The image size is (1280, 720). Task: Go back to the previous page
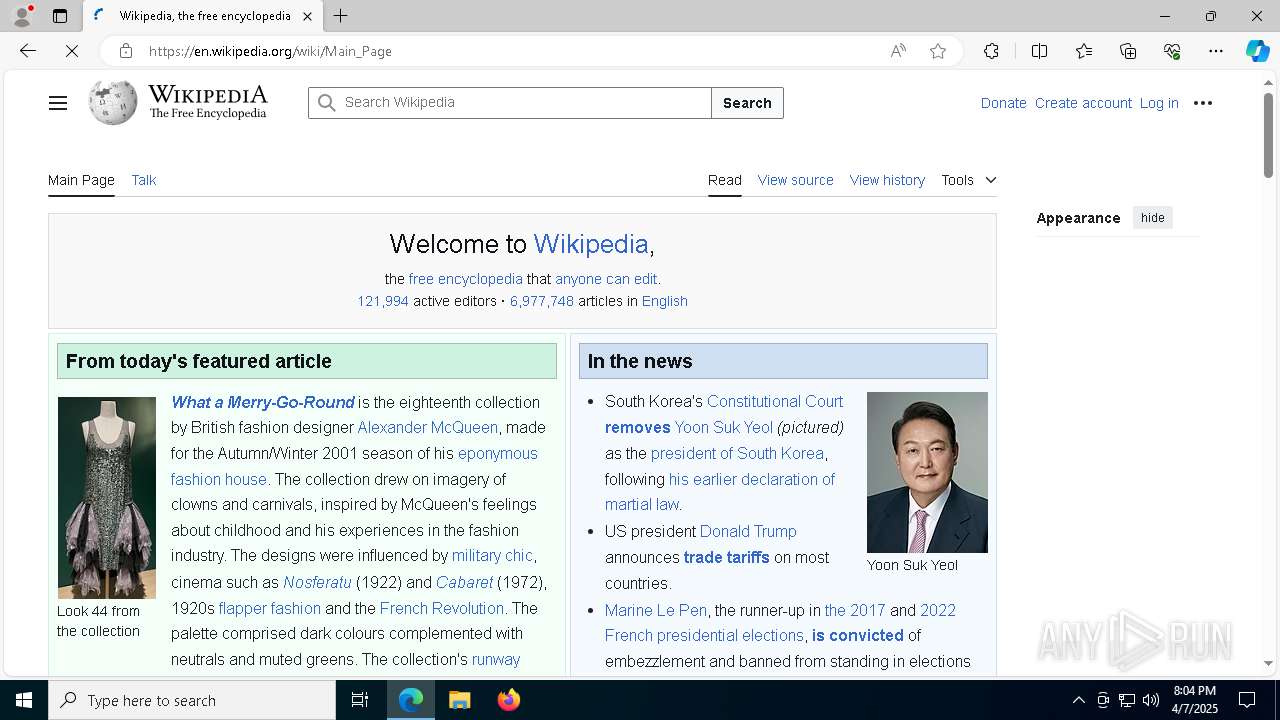28,51
